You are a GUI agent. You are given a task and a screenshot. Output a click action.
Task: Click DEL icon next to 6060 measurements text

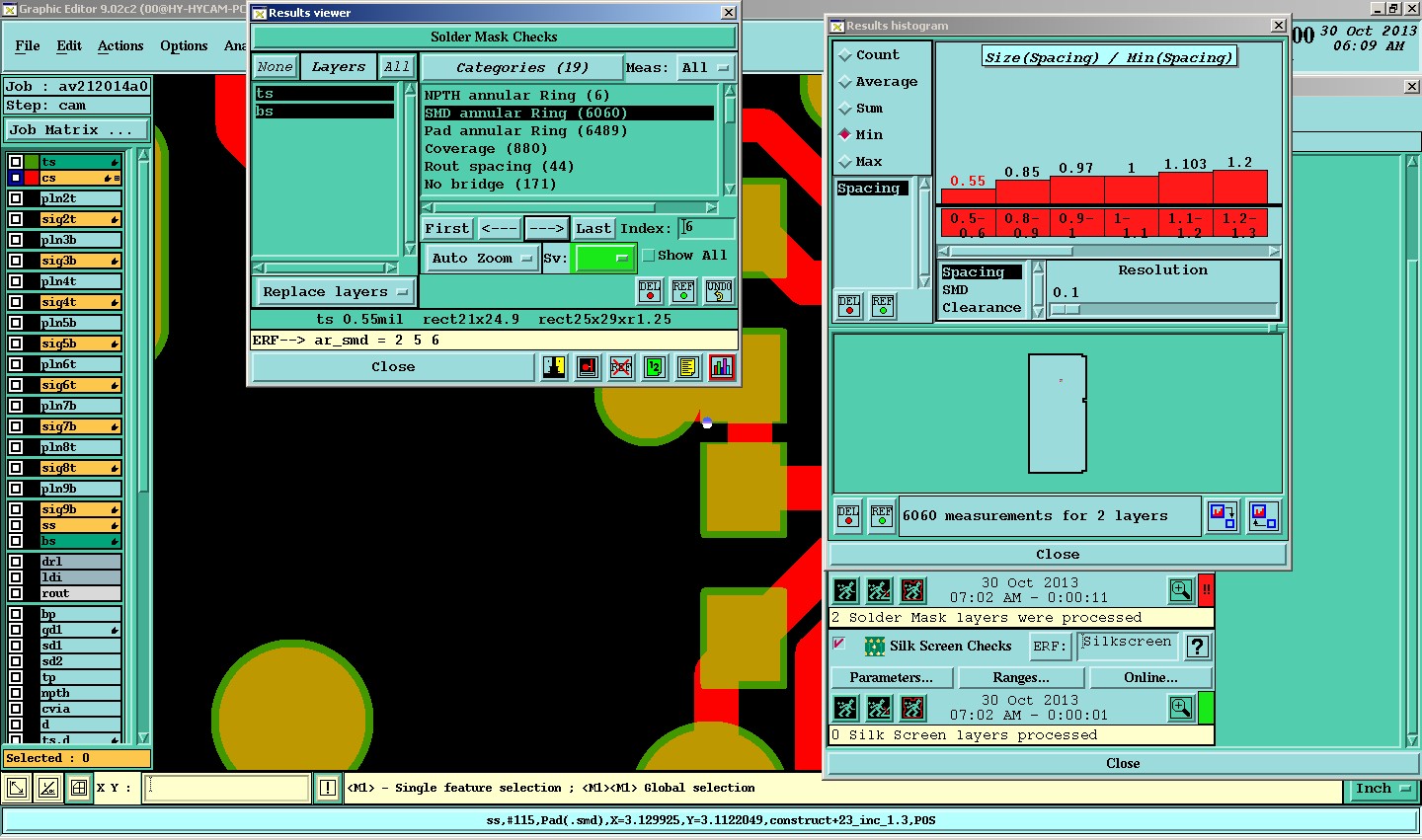pos(848,516)
